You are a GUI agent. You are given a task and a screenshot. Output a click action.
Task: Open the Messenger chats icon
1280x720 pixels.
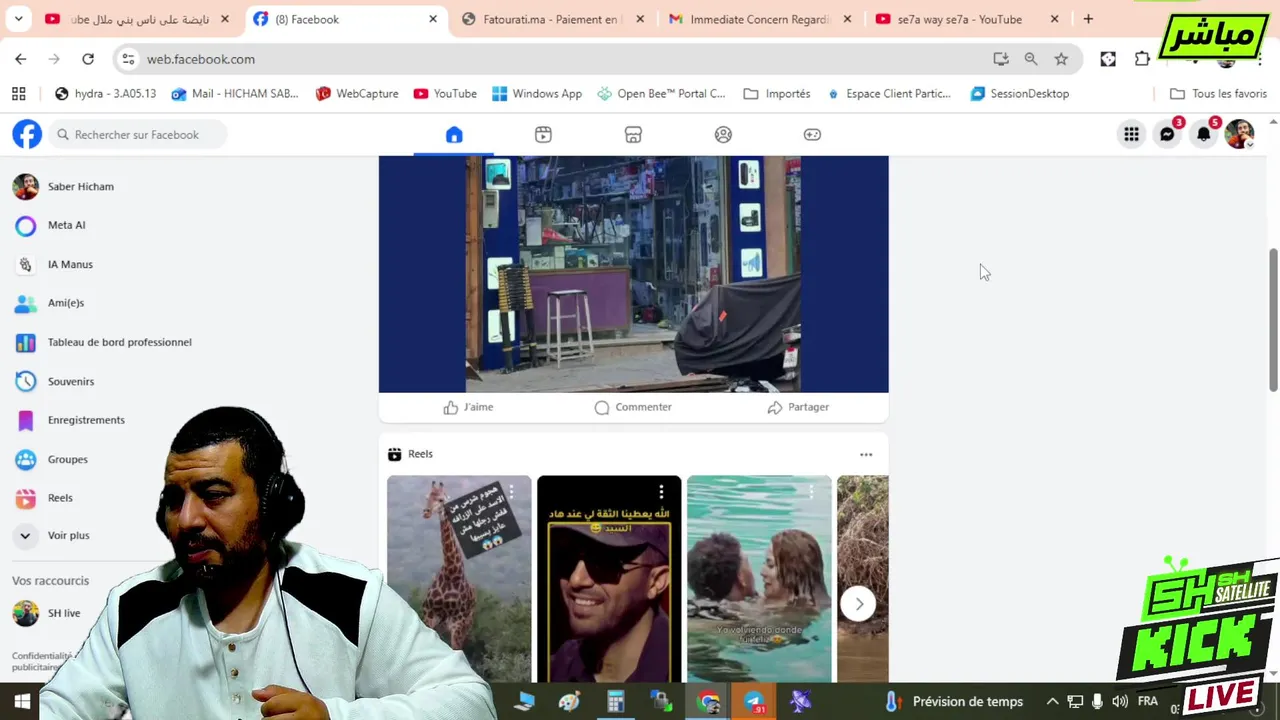[x=1167, y=134]
